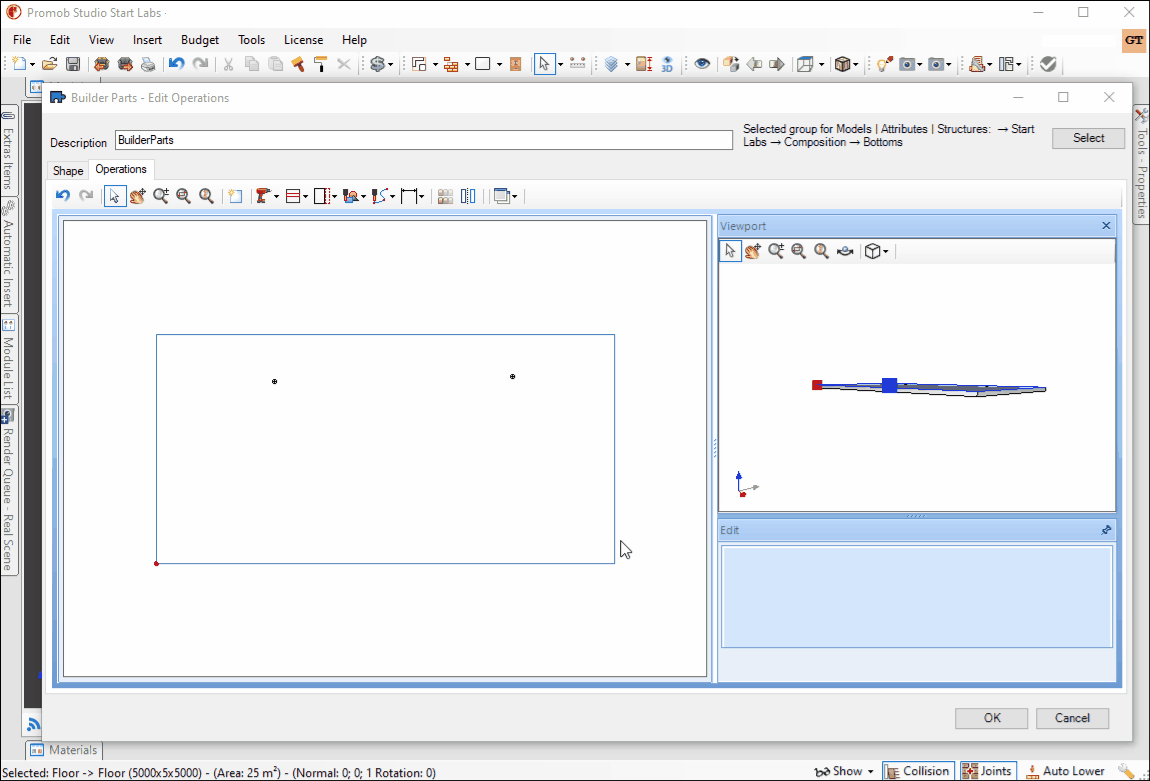The width and height of the screenshot is (1150, 781).
Task: Click the drill operation tool icon
Action: 264,196
